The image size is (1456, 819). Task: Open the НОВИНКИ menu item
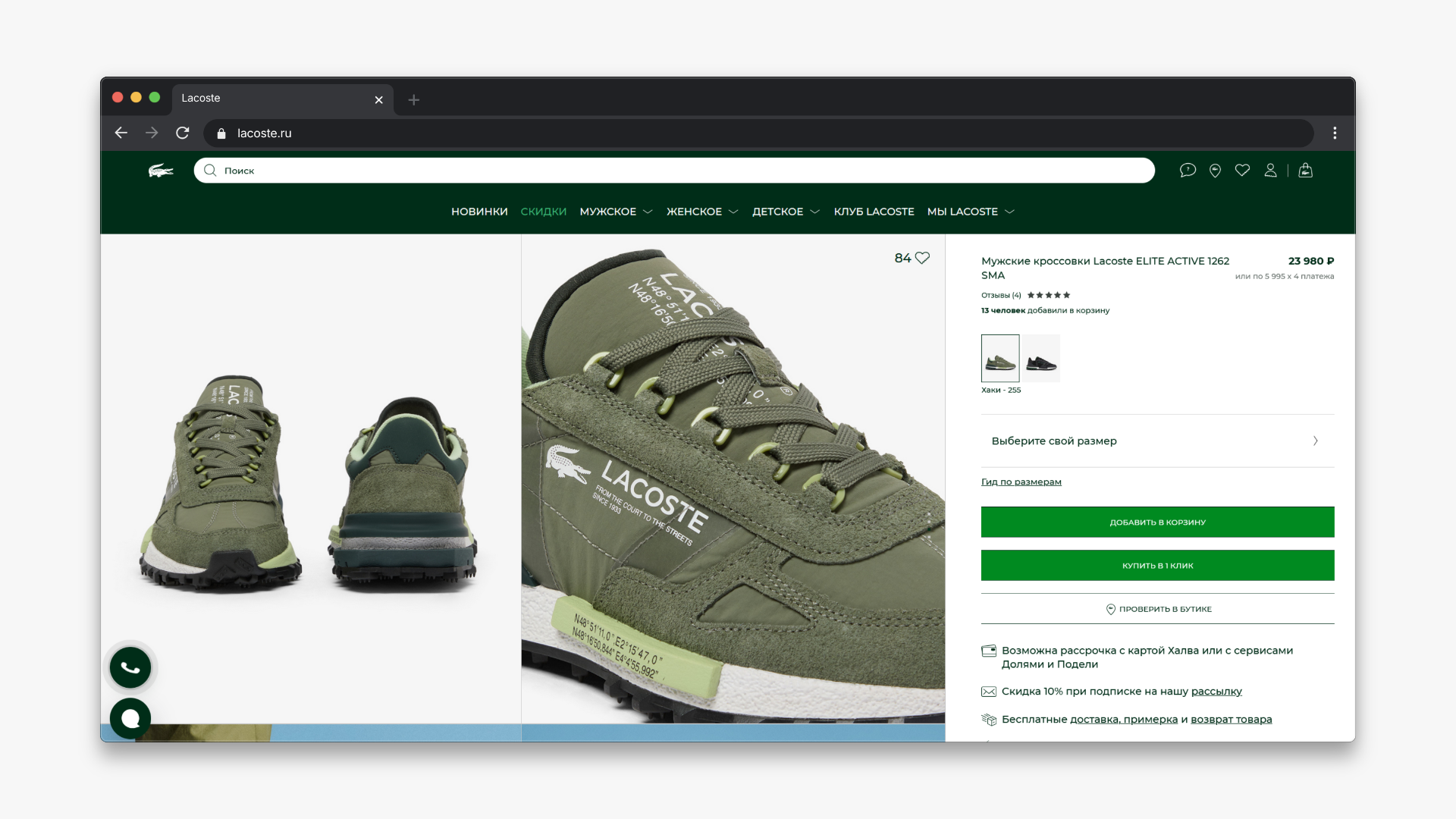479,212
